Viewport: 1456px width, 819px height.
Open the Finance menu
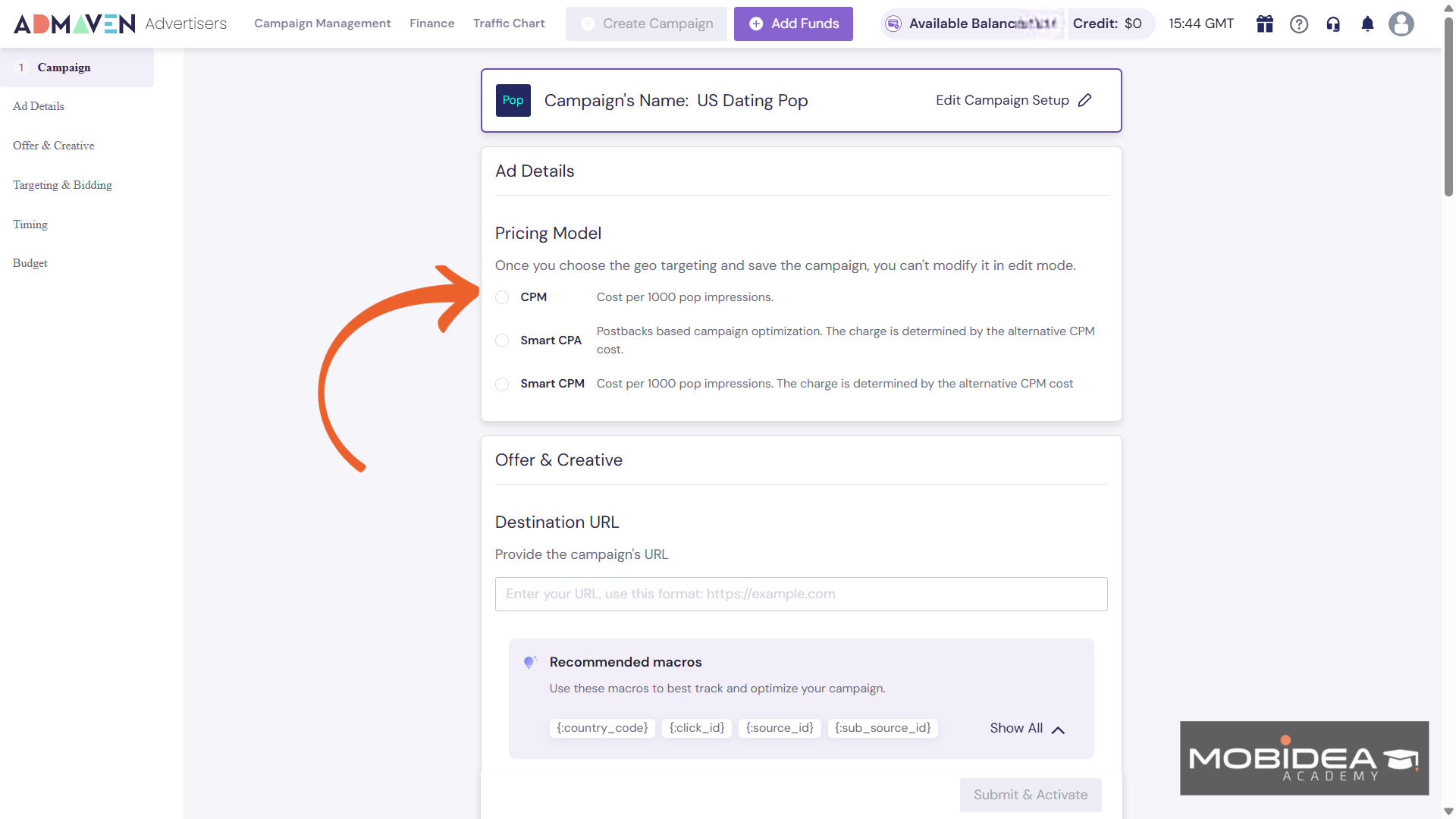431,24
